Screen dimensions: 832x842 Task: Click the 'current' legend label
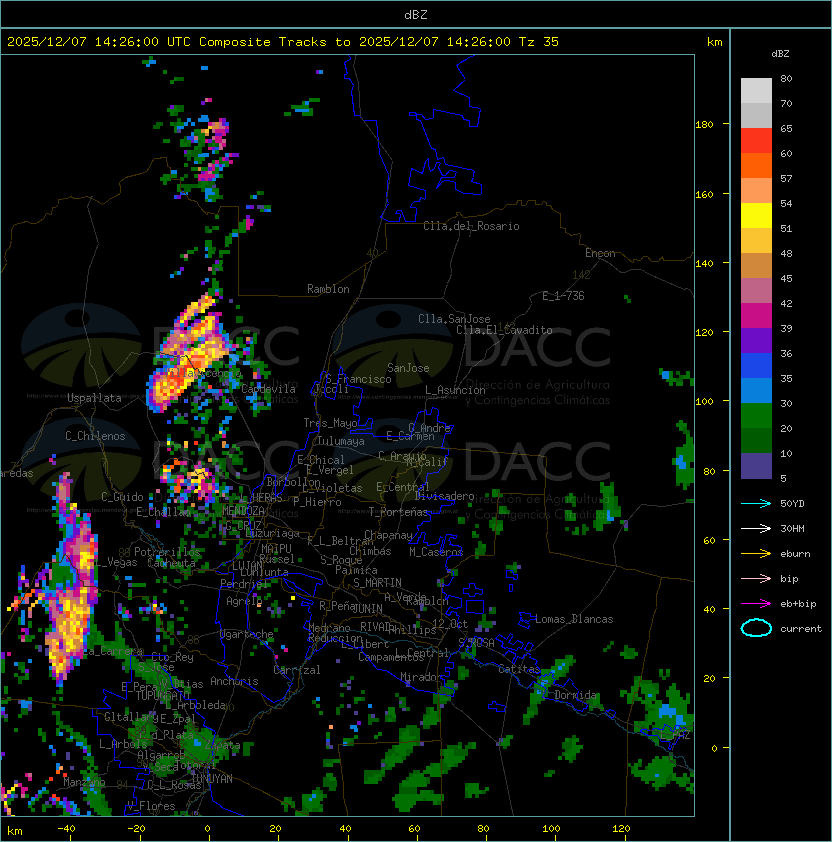(801, 629)
